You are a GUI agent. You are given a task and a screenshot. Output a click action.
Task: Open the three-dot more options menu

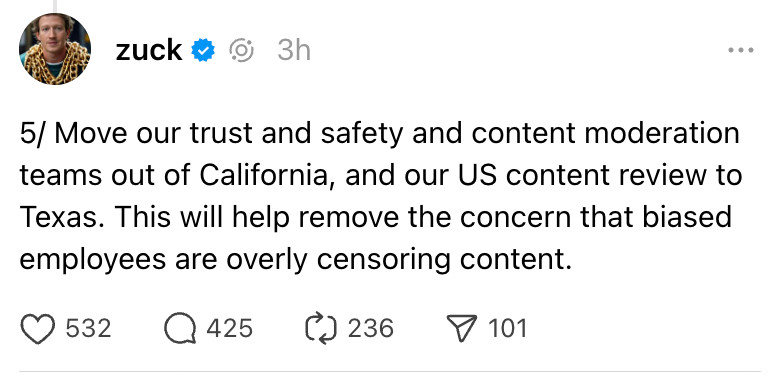[x=741, y=50]
